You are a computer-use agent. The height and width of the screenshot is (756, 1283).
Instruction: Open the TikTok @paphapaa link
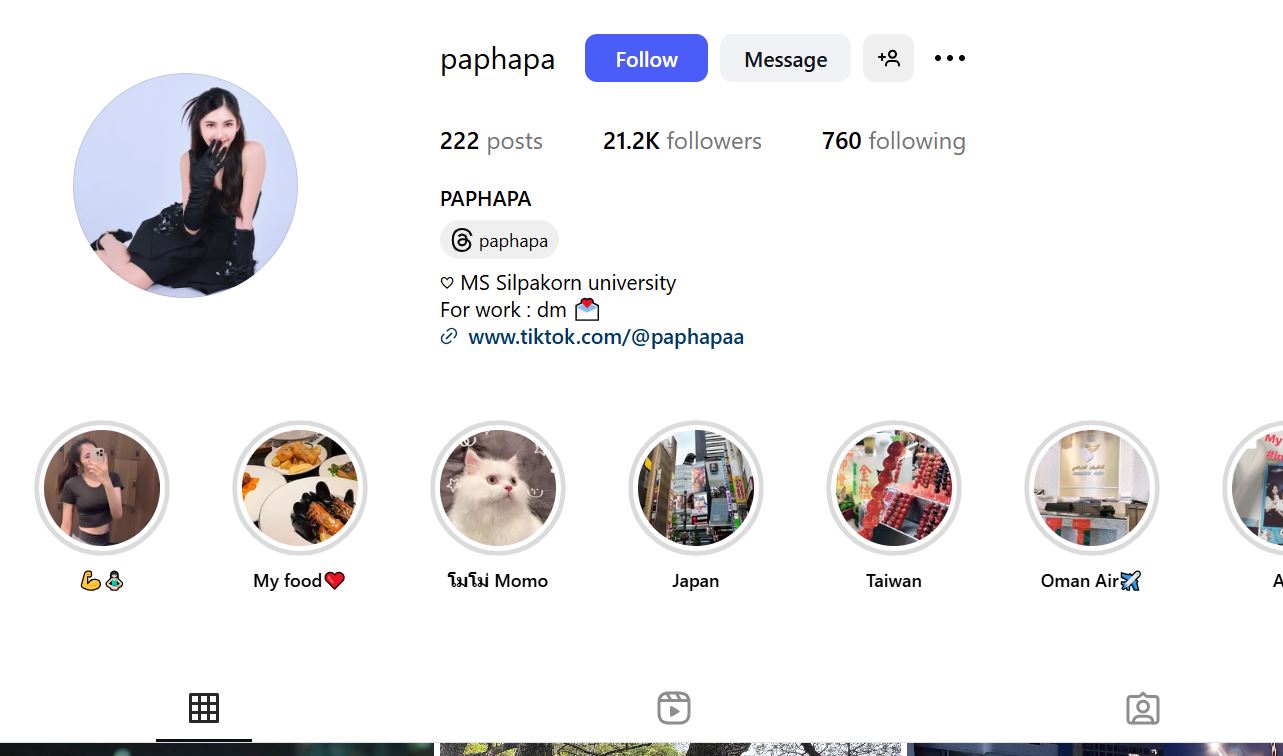click(606, 337)
